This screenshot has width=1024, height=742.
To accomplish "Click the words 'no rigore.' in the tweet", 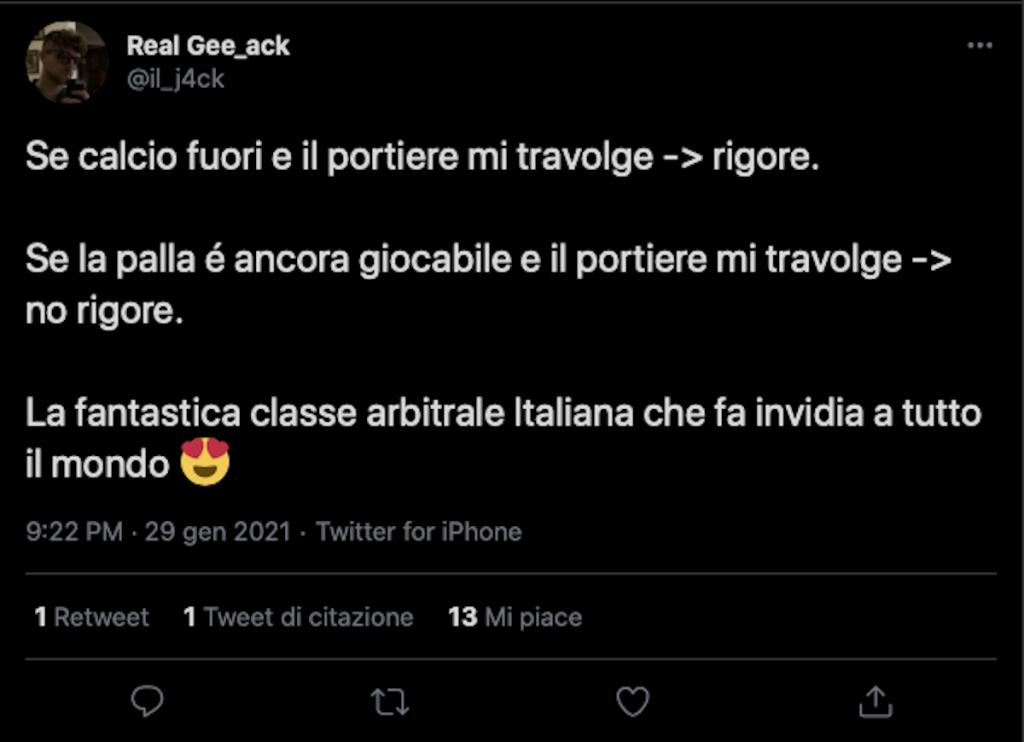I will coord(105,312).
